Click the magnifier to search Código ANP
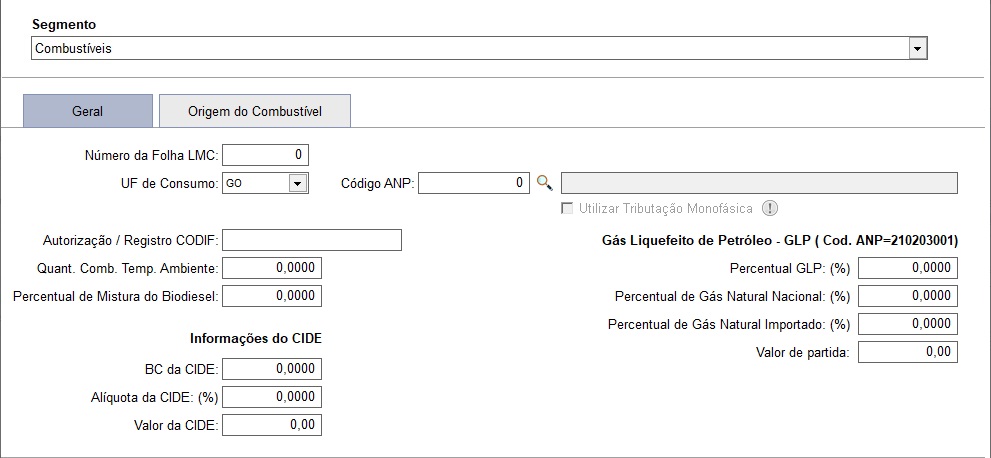The image size is (991, 458). tap(544, 183)
